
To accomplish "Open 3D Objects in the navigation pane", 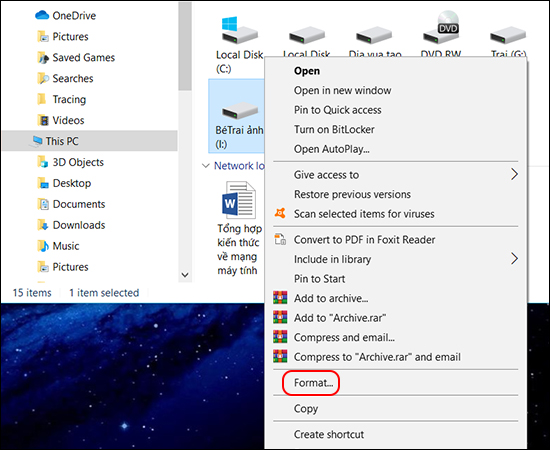I will click(x=78, y=162).
